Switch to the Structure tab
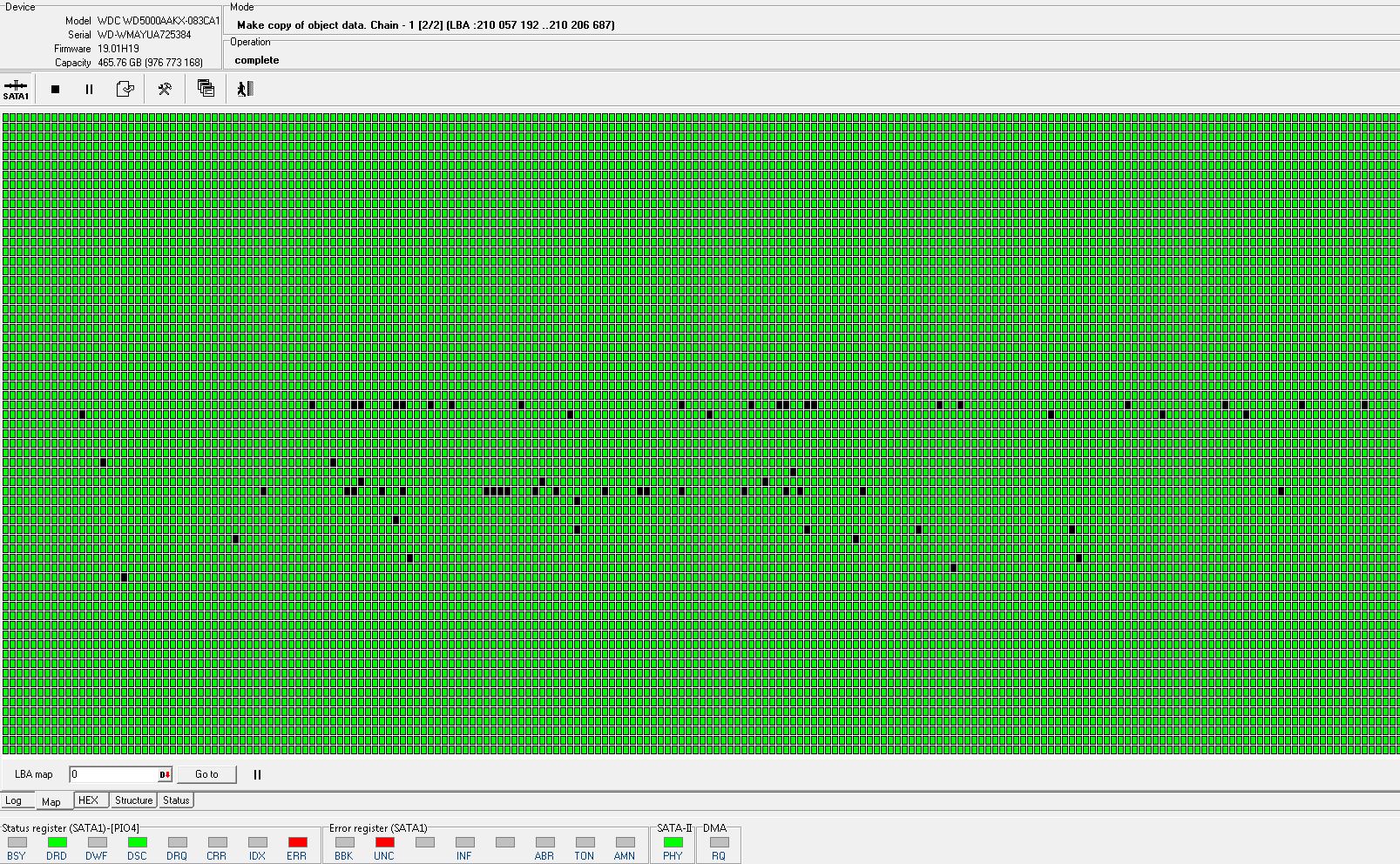 133,800
